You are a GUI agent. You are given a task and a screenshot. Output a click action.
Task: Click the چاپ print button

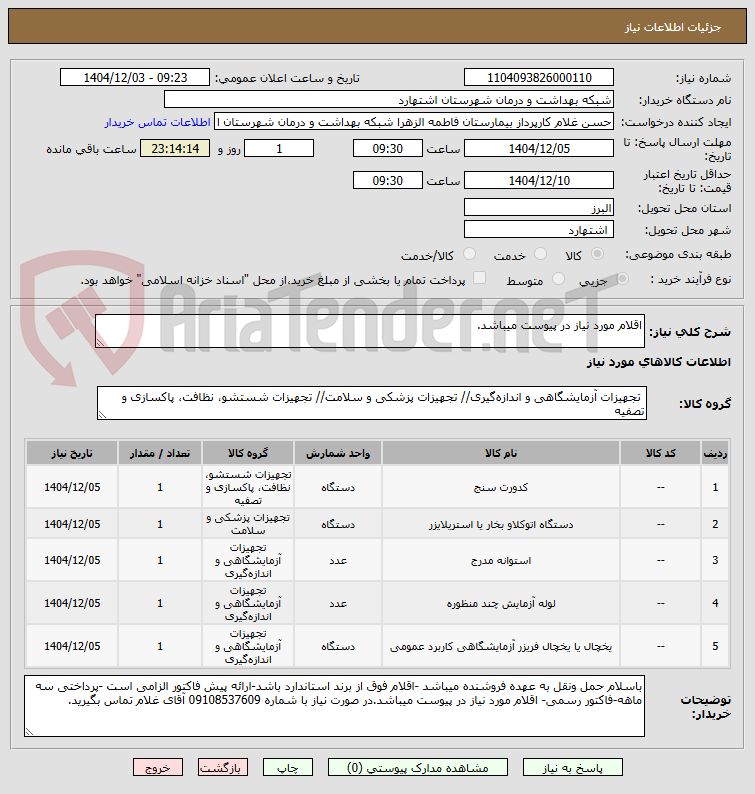click(288, 768)
